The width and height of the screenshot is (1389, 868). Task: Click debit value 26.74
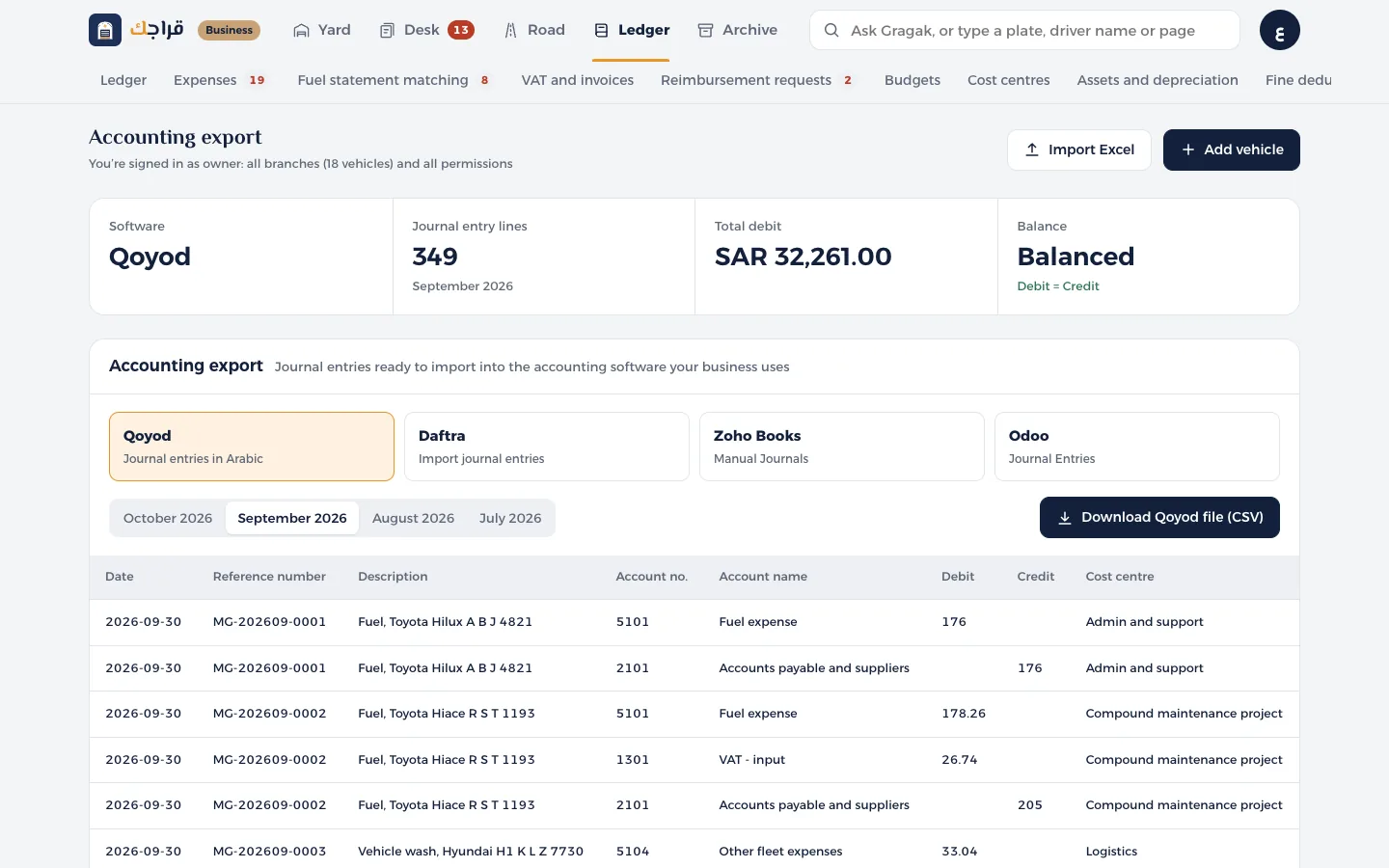960,760
